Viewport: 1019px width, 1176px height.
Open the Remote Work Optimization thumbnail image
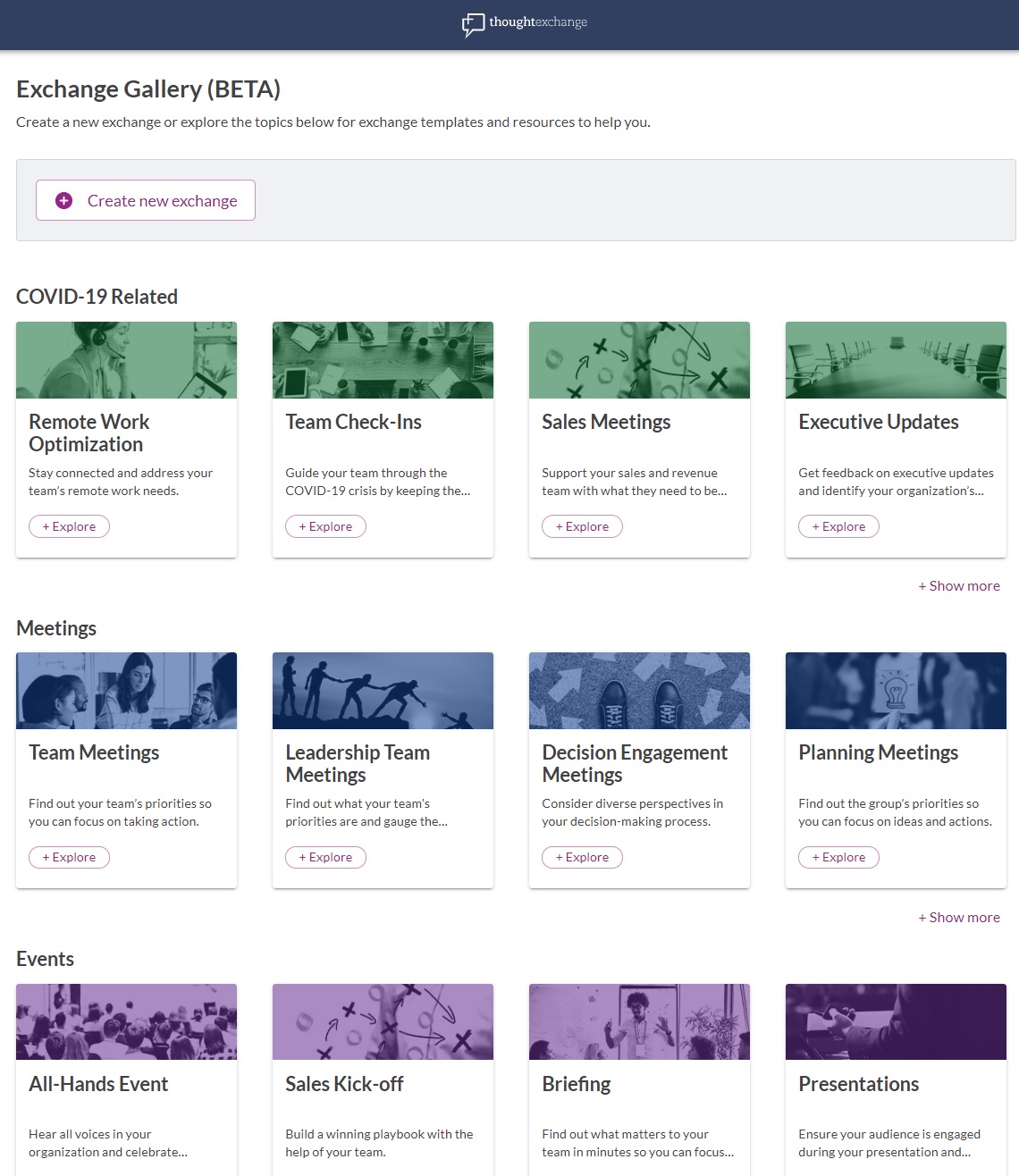[x=126, y=360]
